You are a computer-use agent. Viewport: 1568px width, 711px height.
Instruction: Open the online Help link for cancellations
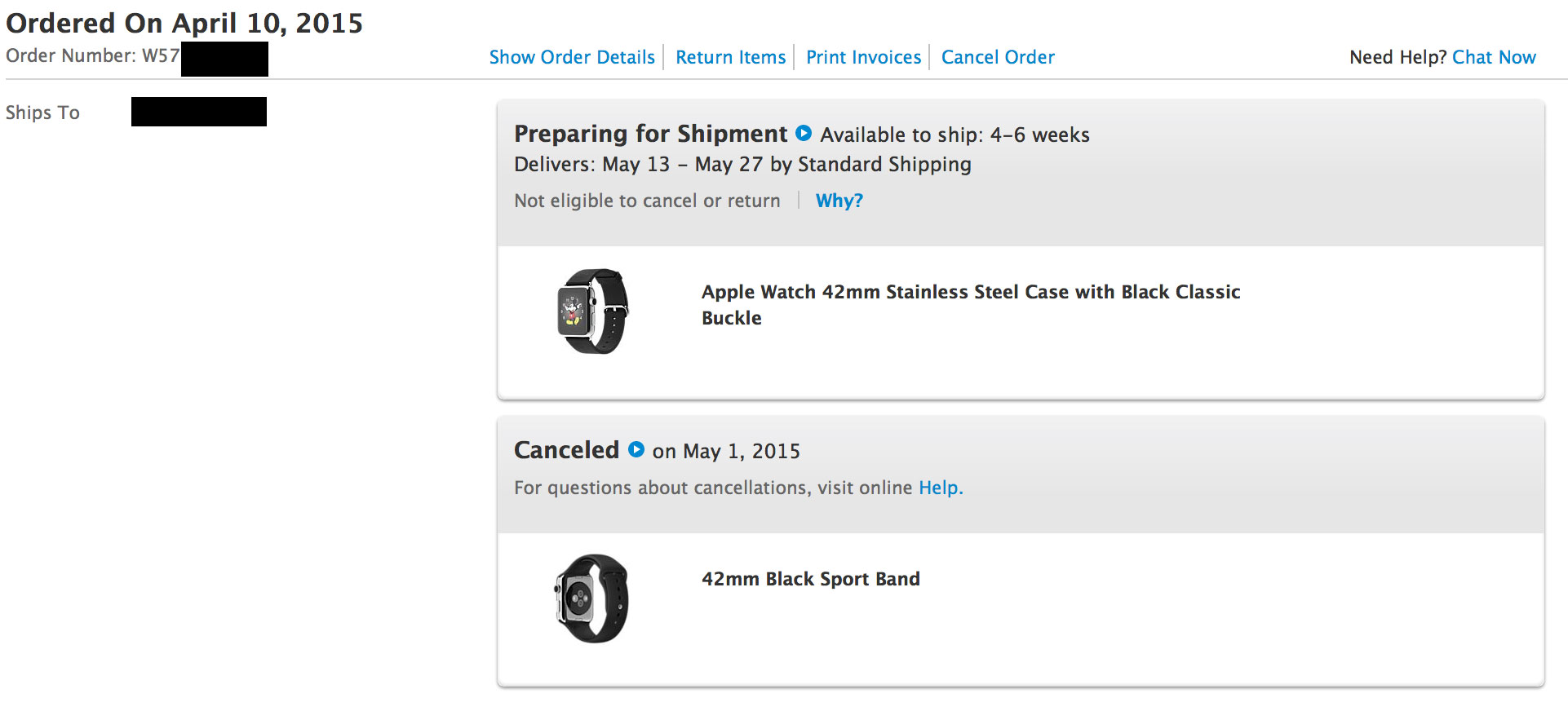[x=940, y=488]
